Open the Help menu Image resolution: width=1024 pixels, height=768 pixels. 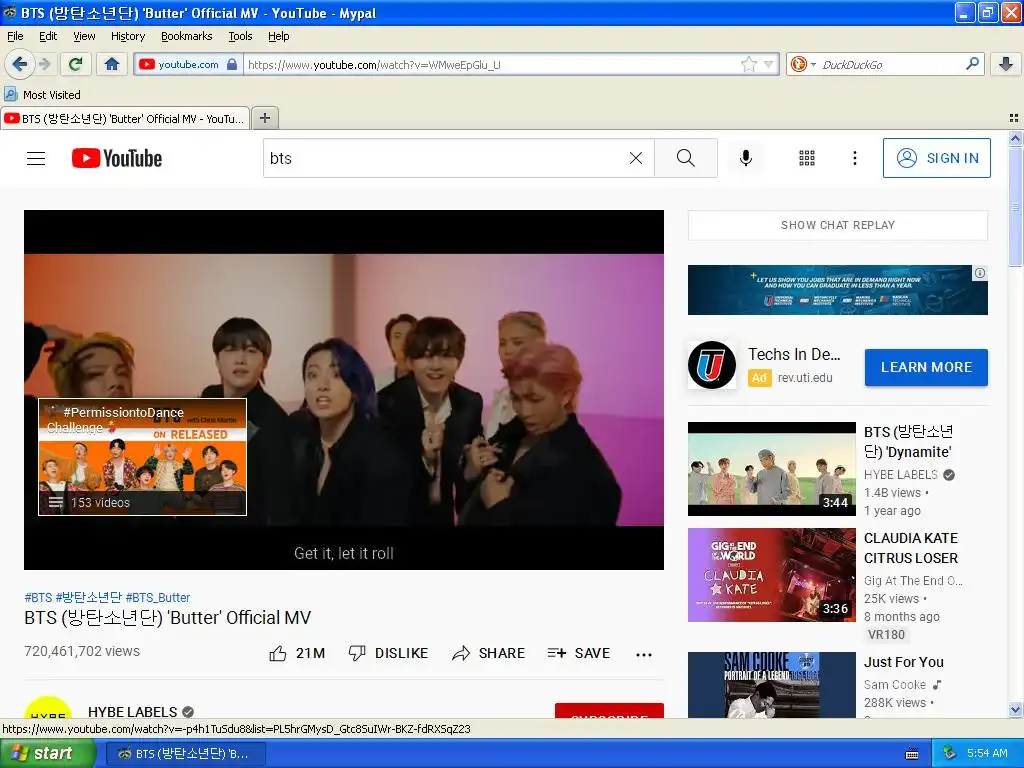278,36
